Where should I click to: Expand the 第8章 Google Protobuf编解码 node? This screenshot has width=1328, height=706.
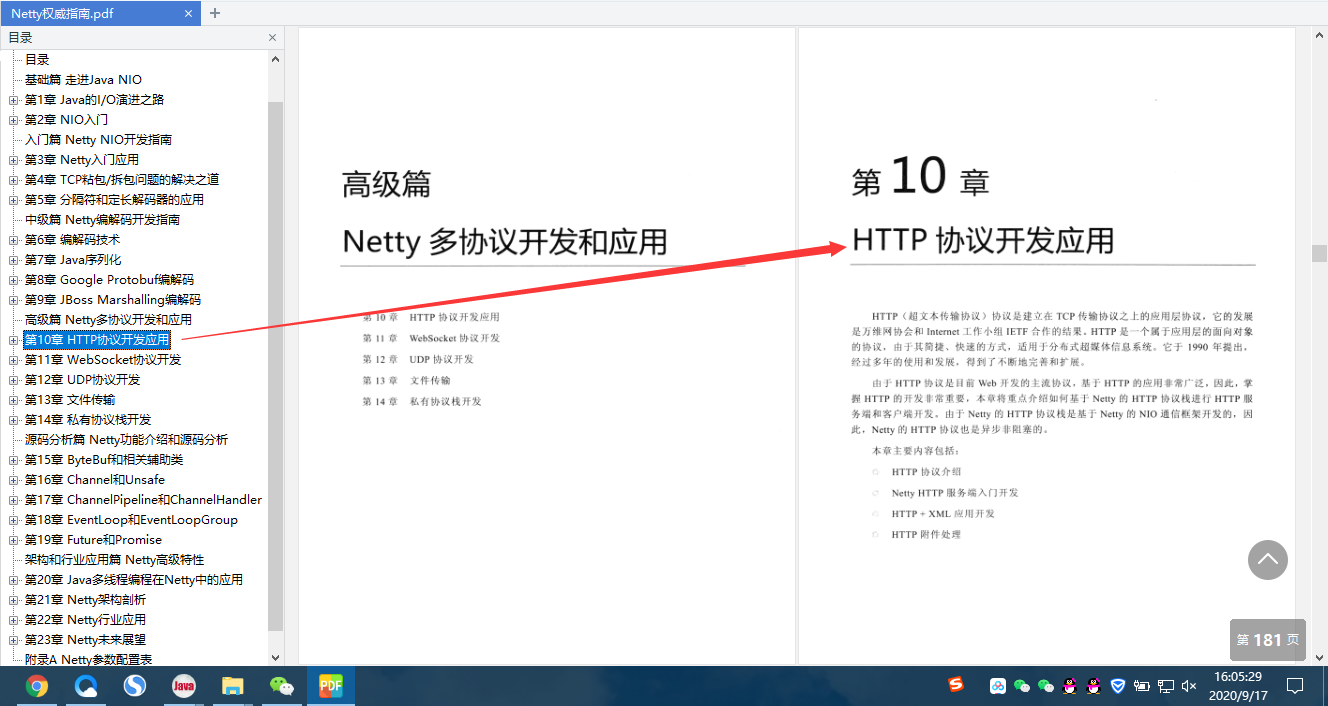point(14,280)
